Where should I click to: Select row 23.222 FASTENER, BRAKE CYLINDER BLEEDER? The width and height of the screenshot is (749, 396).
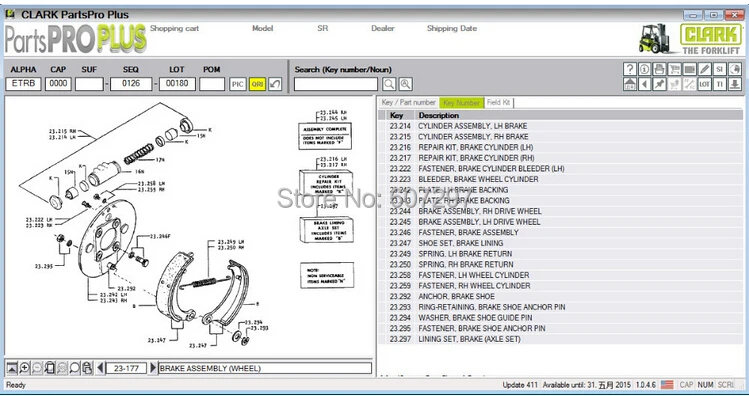[x=560, y=169]
